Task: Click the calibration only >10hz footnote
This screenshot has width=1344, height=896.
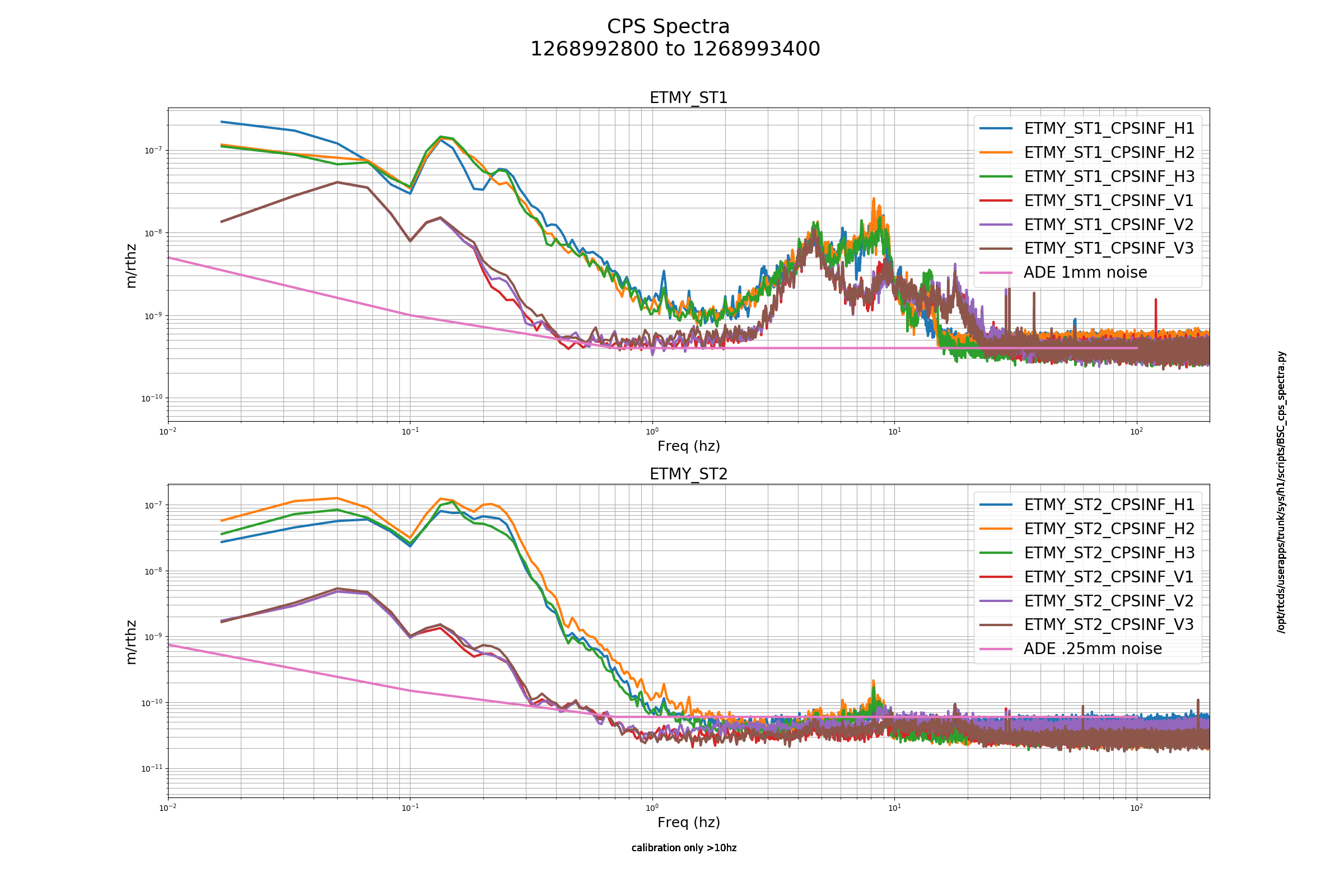Action: (684, 848)
